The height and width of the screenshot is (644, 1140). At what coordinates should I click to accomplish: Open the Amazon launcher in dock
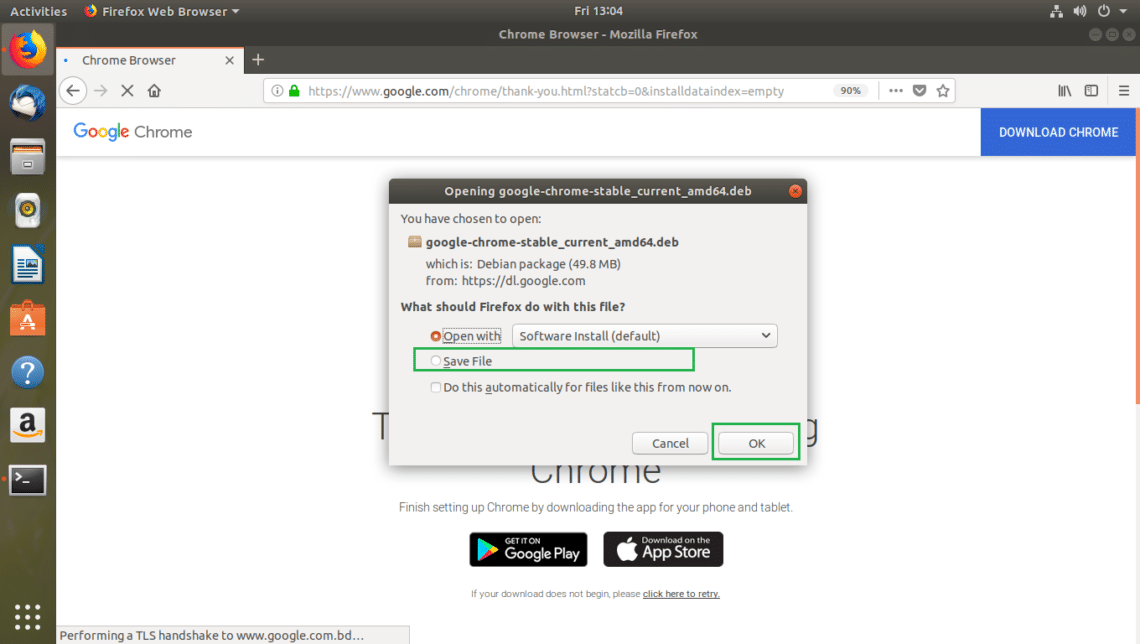(x=28, y=425)
